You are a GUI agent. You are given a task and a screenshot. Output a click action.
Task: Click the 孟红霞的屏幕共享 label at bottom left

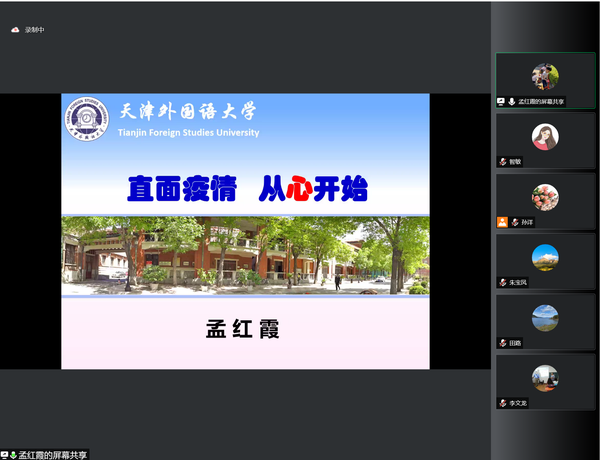coord(54,454)
